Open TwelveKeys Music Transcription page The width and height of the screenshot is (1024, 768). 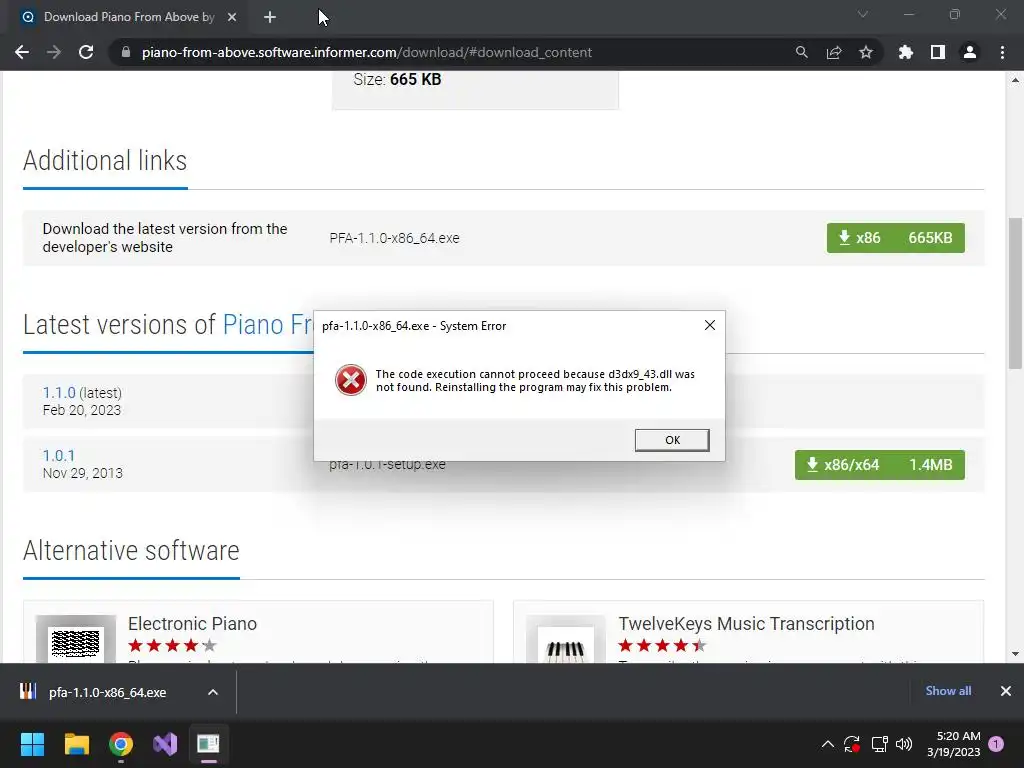point(746,624)
